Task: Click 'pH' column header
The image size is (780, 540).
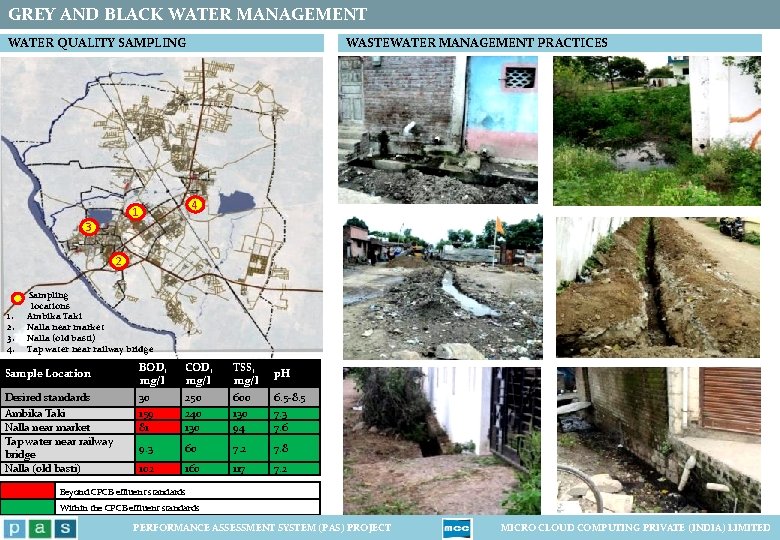Action: pos(282,374)
